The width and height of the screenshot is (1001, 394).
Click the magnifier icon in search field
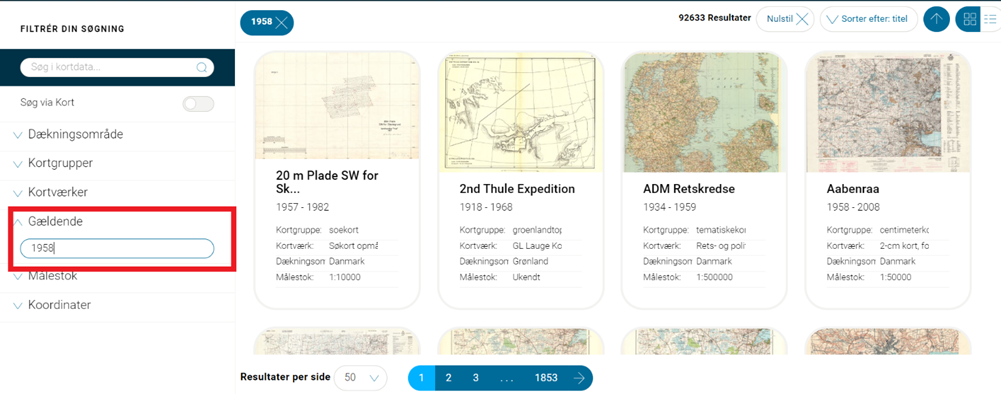[202, 67]
